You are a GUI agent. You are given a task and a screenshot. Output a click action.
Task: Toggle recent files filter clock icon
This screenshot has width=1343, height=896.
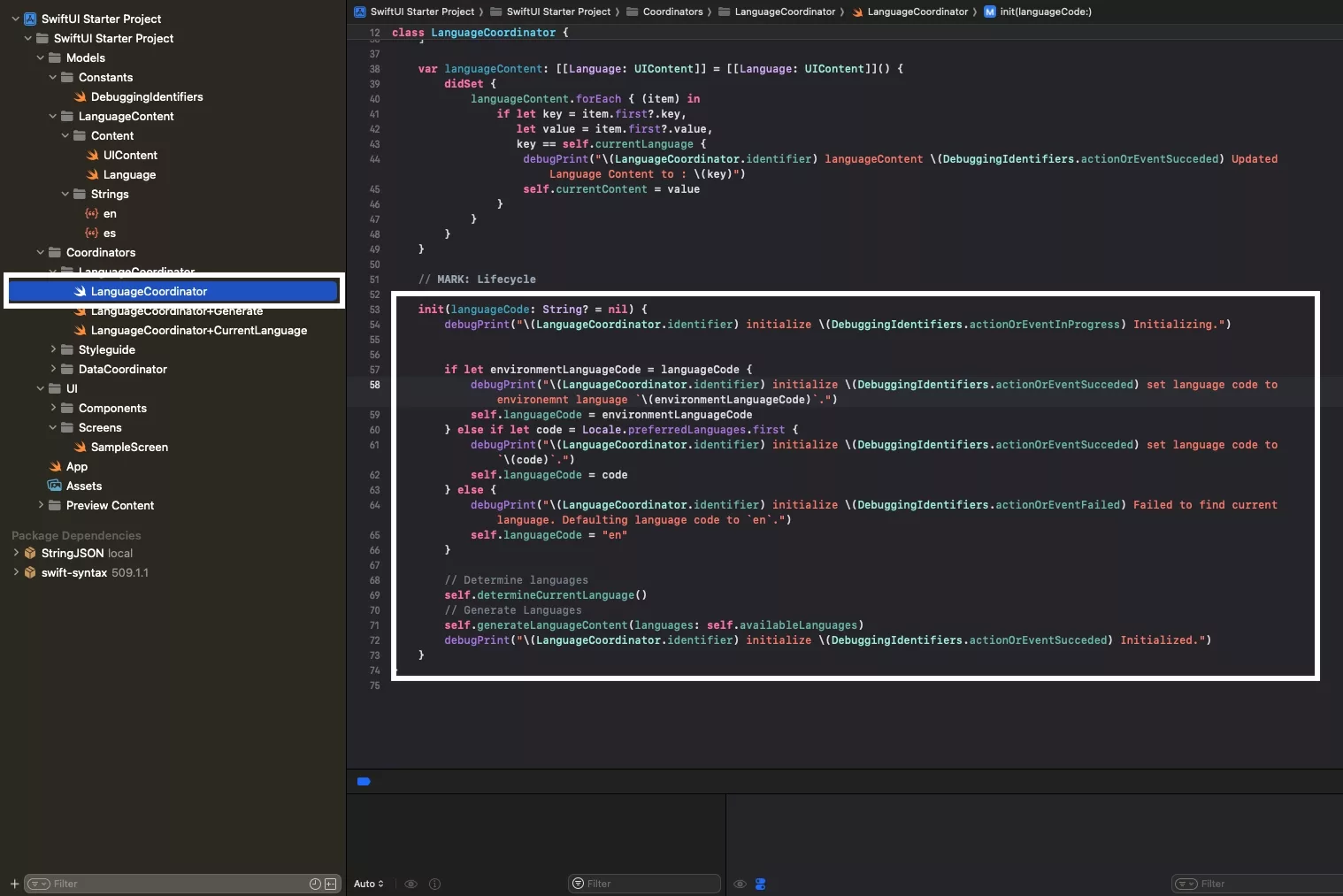click(x=315, y=884)
